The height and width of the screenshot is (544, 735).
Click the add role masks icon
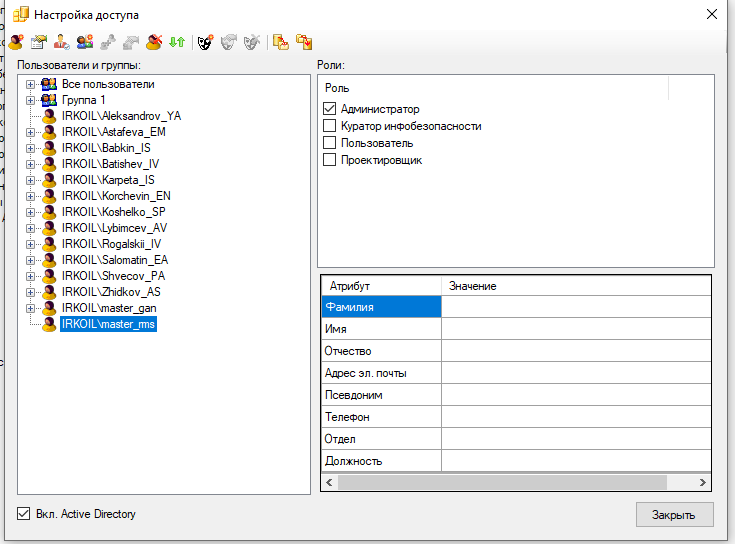click(205, 42)
